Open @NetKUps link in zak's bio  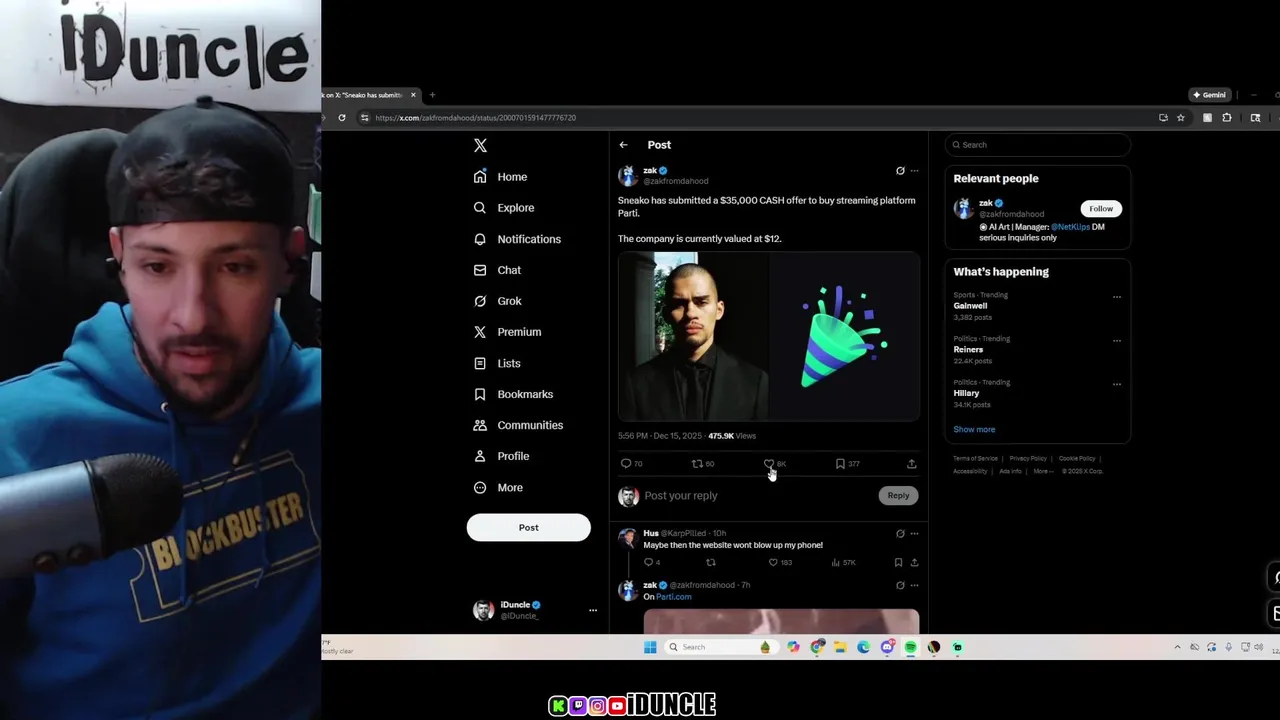(1070, 227)
